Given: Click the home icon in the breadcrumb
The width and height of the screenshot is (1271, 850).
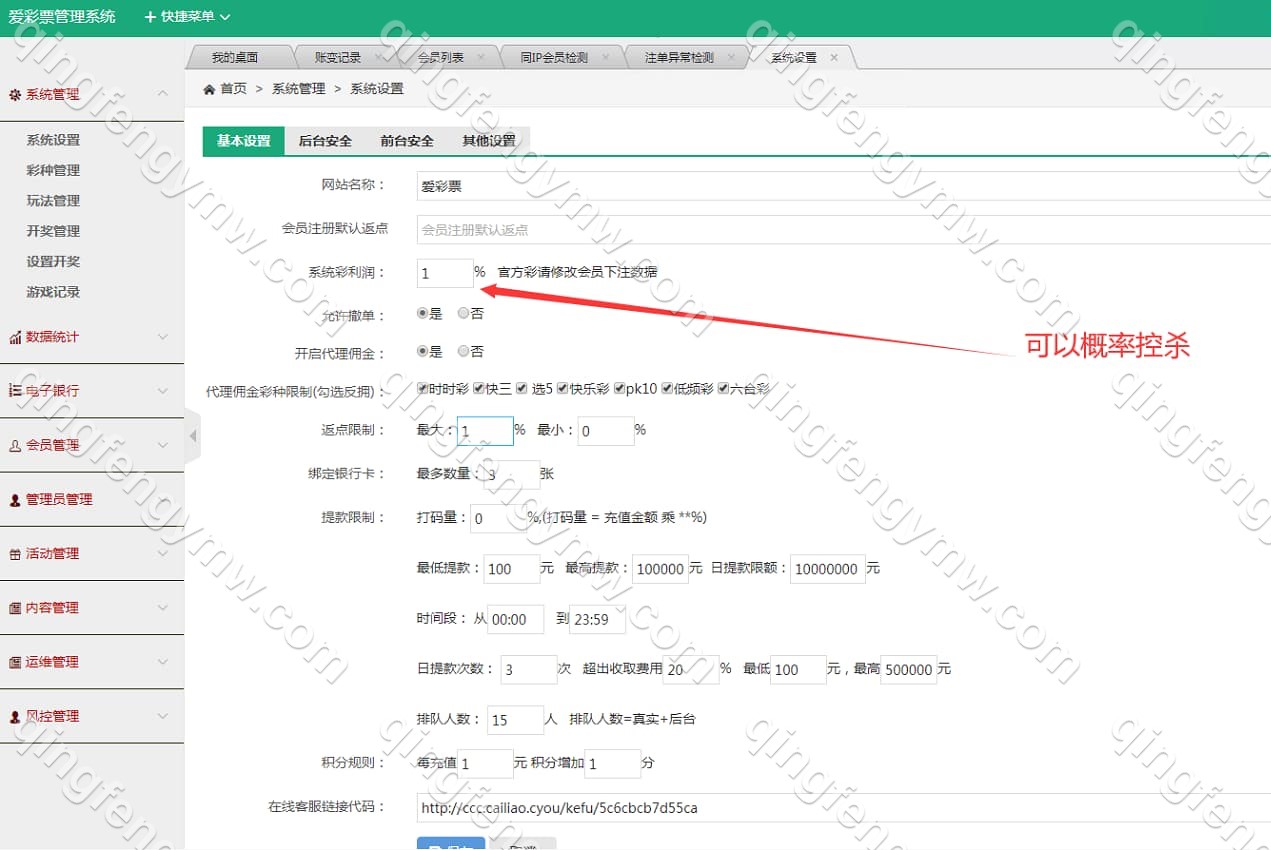Looking at the screenshot, I should coord(209,89).
